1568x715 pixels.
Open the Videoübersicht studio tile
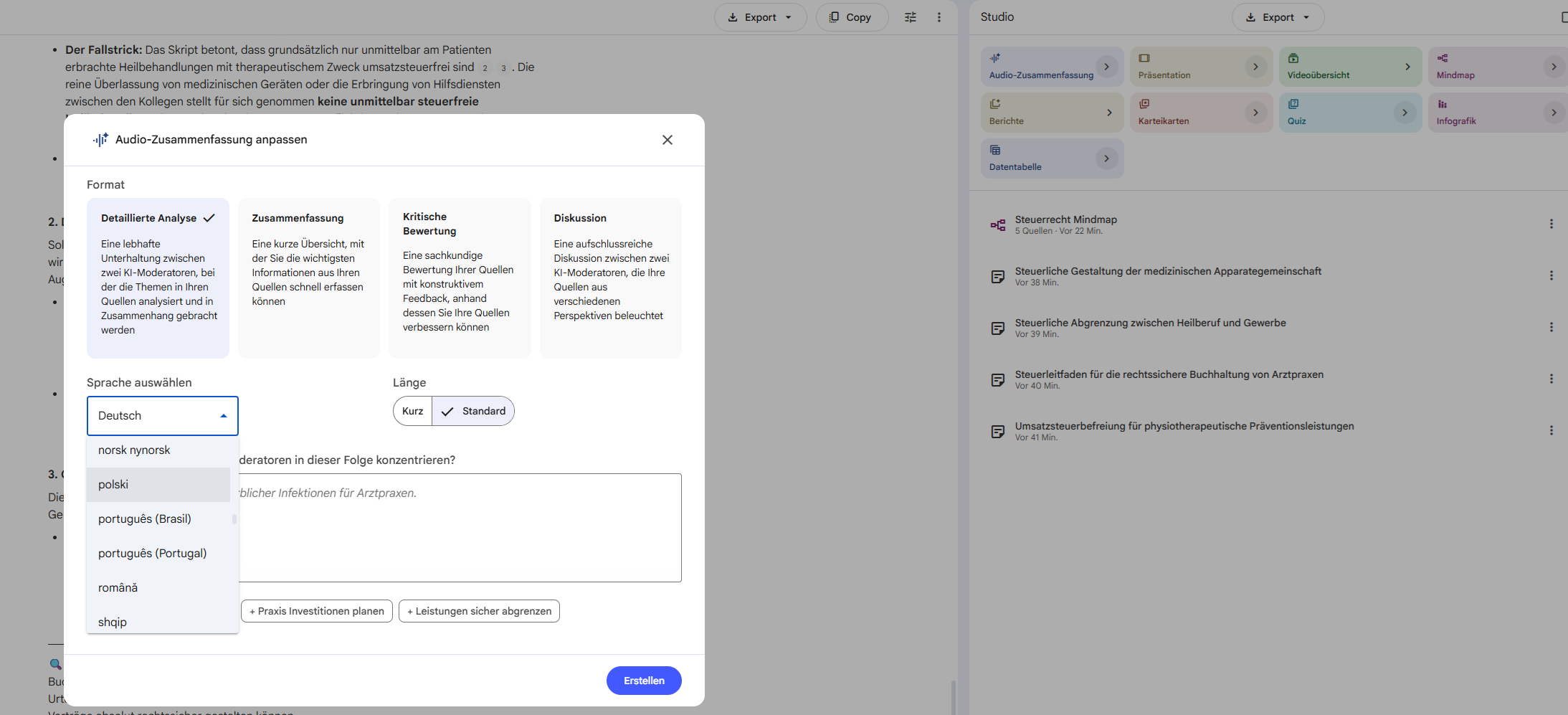click(x=1351, y=67)
